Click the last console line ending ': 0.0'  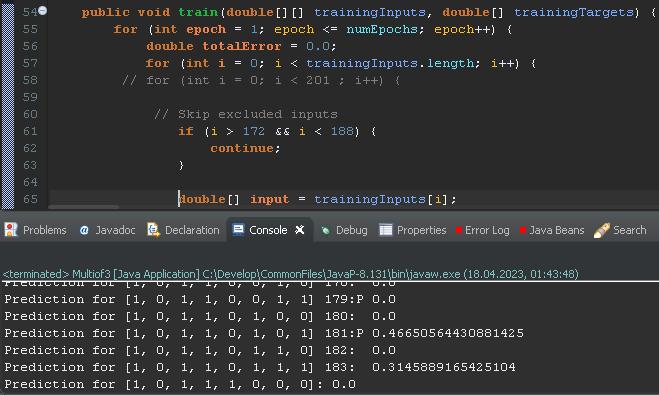coord(180,384)
